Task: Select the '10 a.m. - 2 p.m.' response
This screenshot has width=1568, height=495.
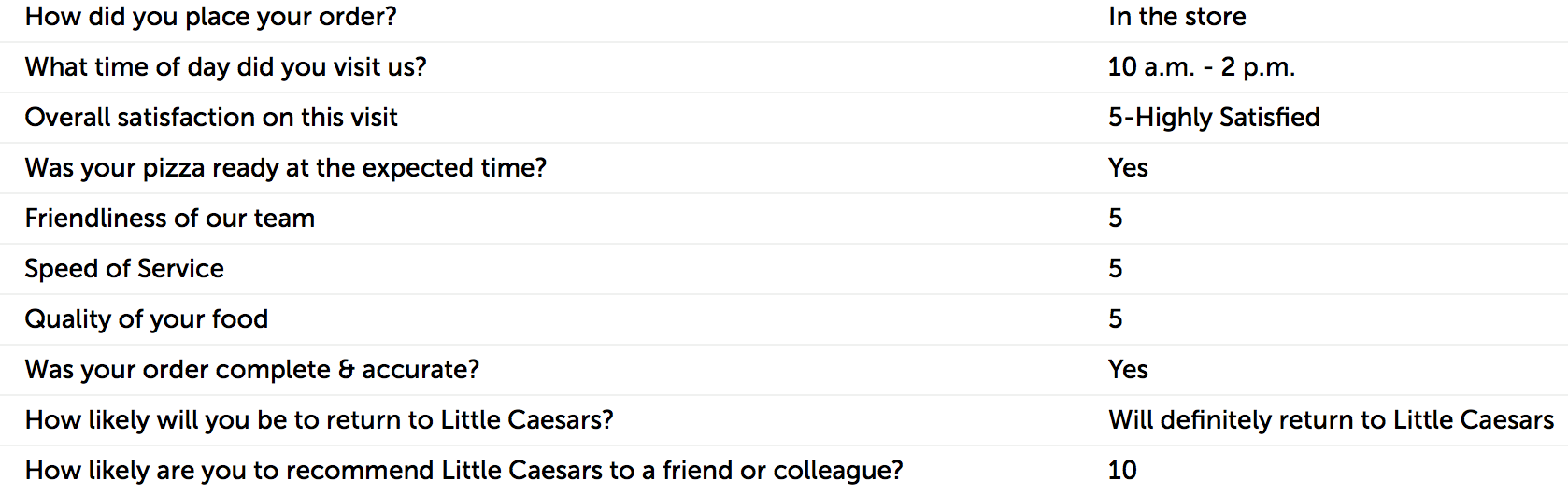Action: [1202, 67]
